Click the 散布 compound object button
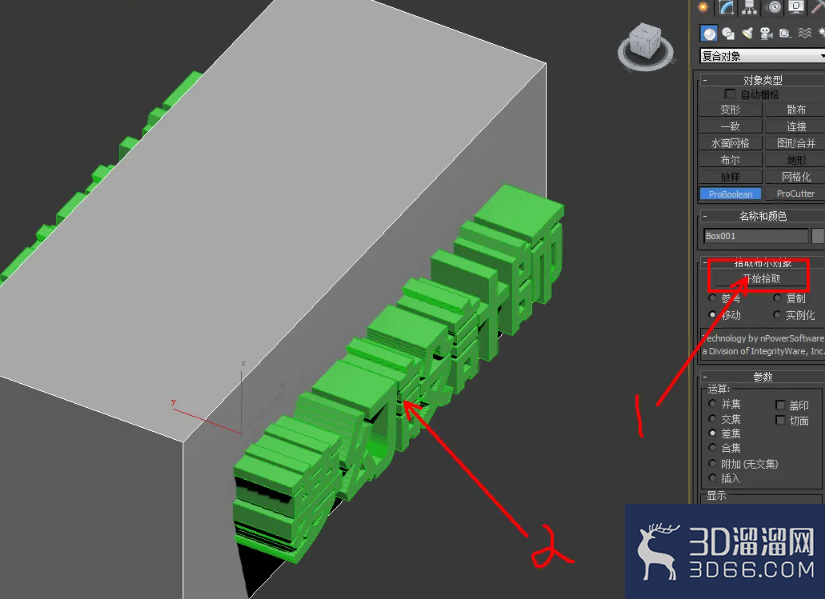This screenshot has width=825, height=599. (x=795, y=109)
